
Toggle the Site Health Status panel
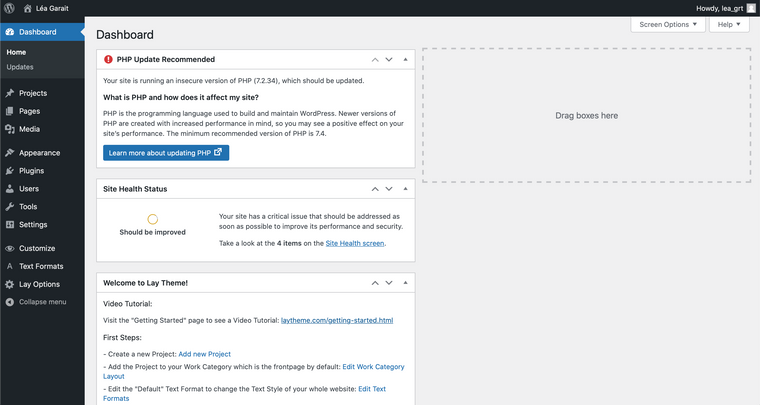pos(405,189)
